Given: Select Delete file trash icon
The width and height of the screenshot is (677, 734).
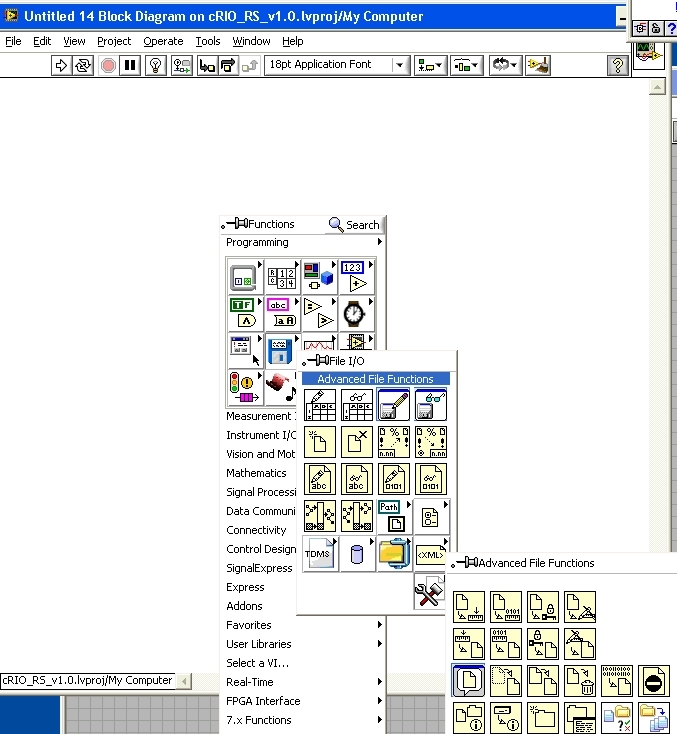Looking at the screenshot, I should 580,681.
